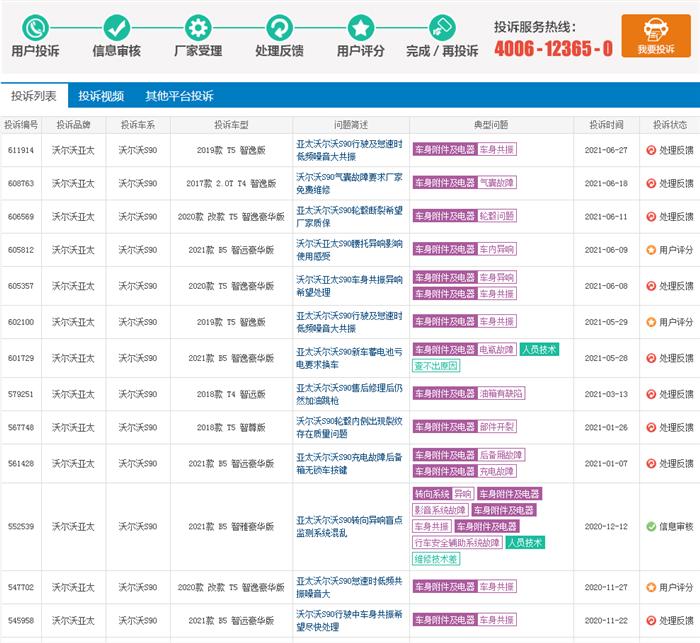This screenshot has width=700, height=643.
Task: Click the 处理反馈 status icon for complaint 611914
Action: (651, 150)
